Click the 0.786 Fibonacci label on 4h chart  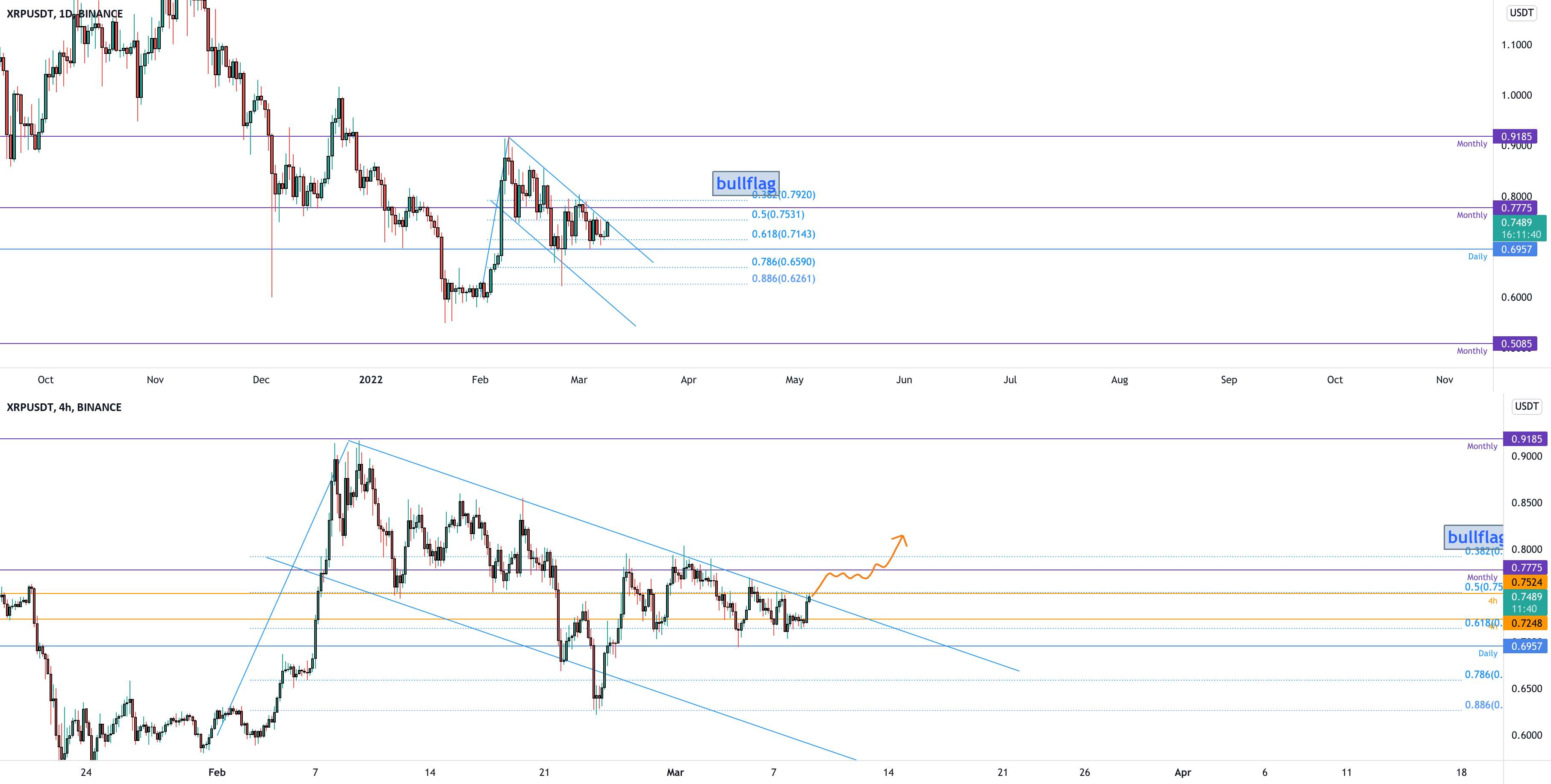click(1483, 675)
